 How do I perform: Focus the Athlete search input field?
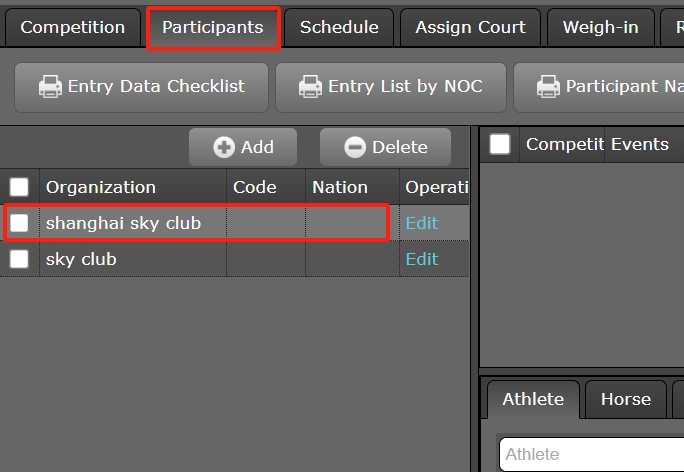pos(590,454)
